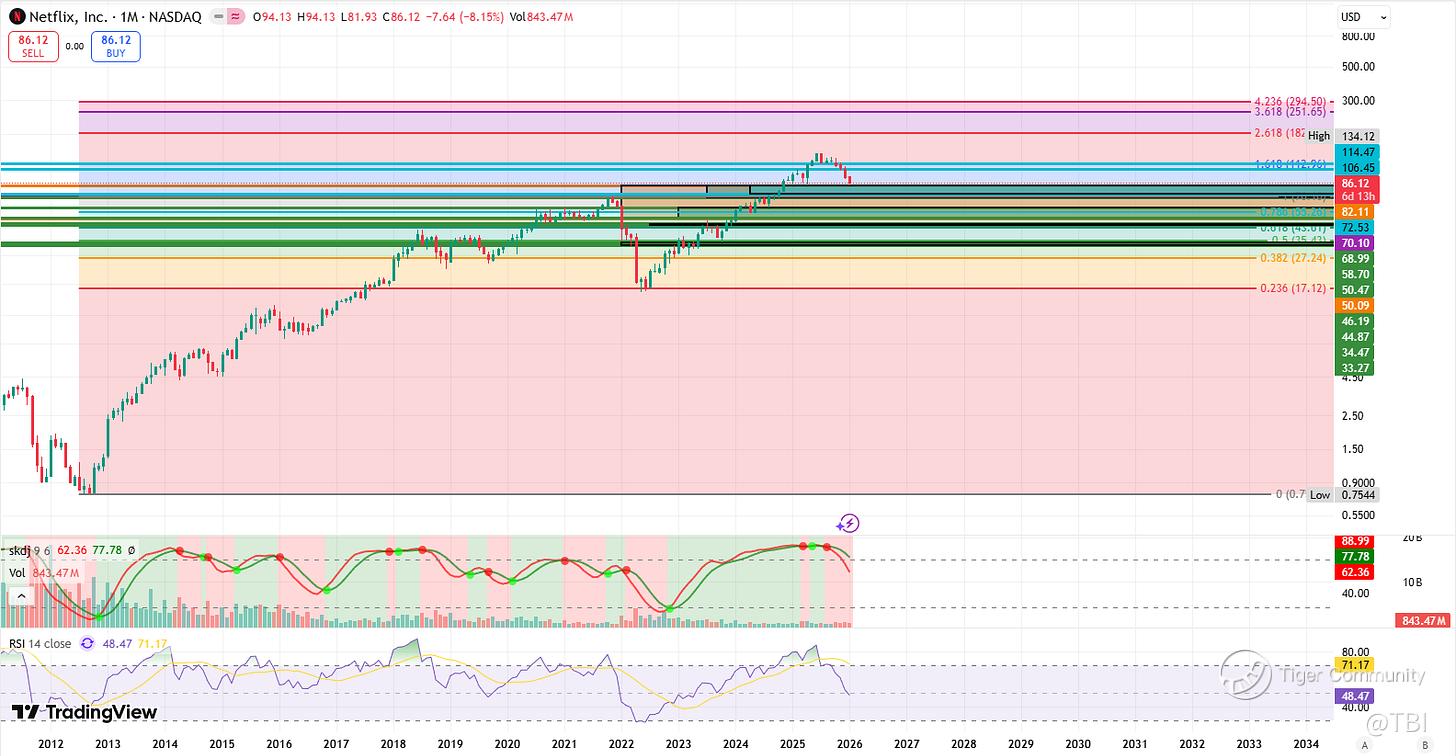
Task: Click the purple refresh icon beside RSI label
Action: 86,644
